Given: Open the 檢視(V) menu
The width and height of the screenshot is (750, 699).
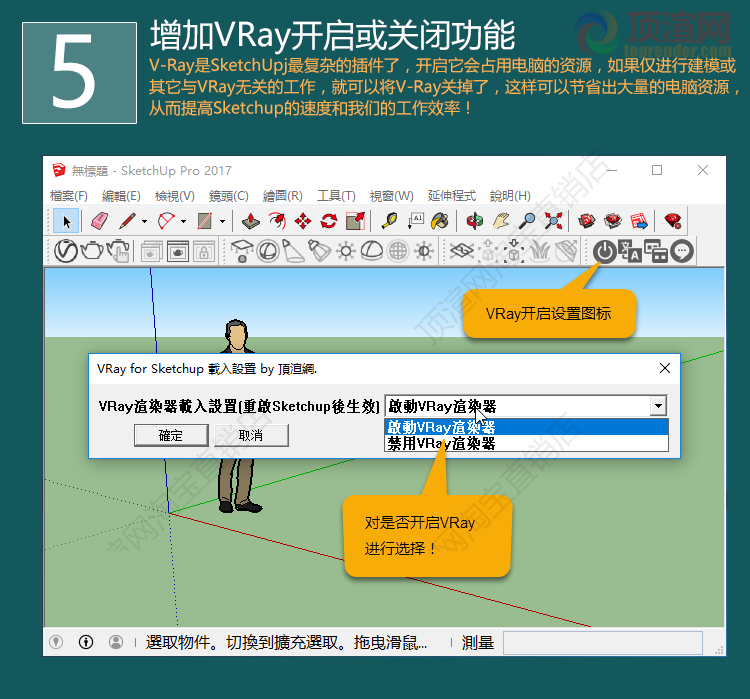Looking at the screenshot, I should pyautogui.click(x=175, y=196).
